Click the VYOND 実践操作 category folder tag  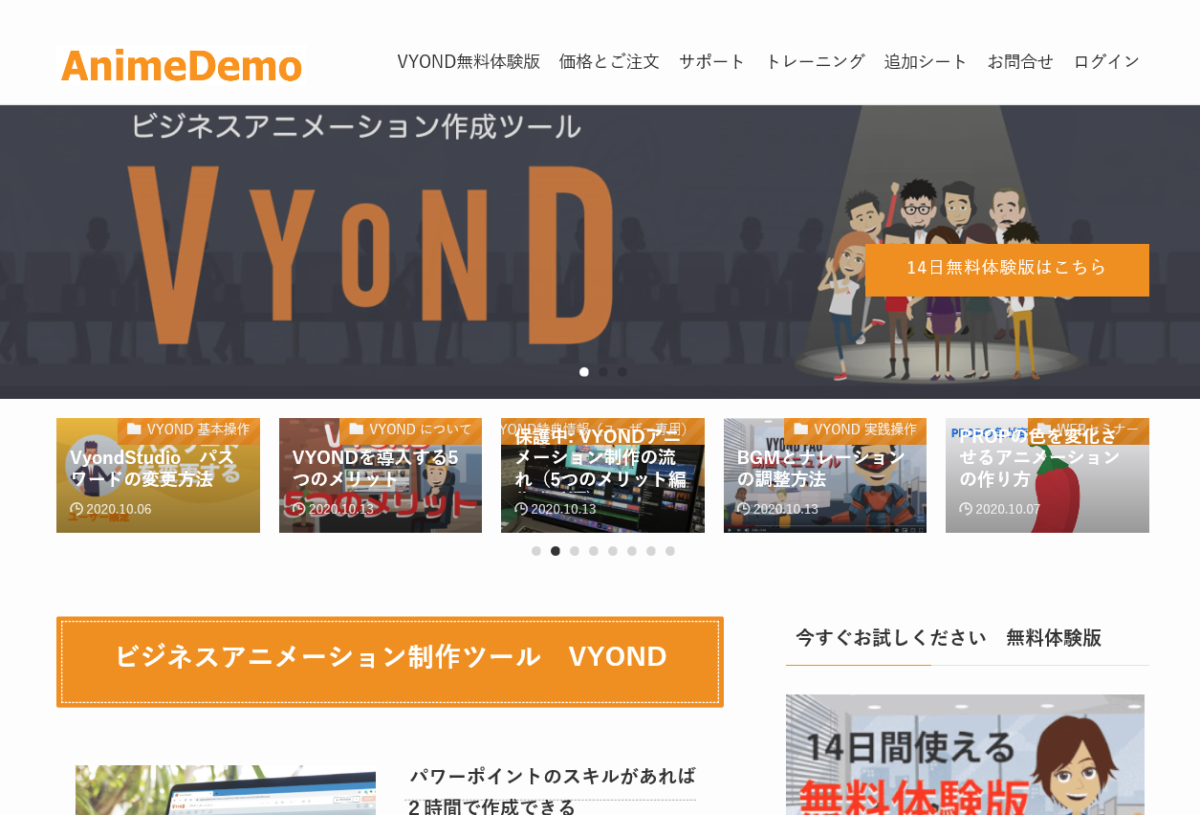(x=856, y=429)
